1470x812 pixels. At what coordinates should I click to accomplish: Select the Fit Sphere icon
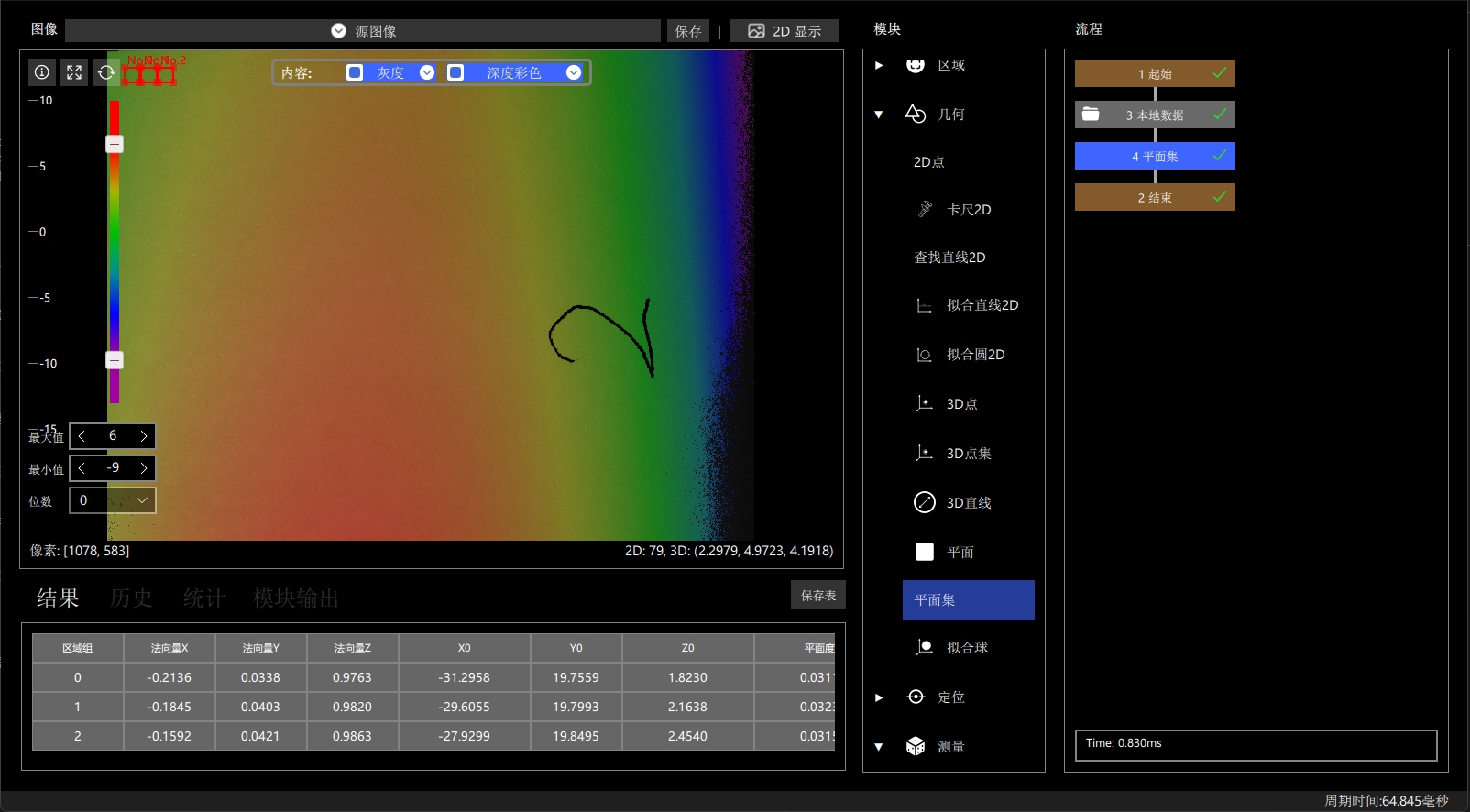[x=925, y=647]
